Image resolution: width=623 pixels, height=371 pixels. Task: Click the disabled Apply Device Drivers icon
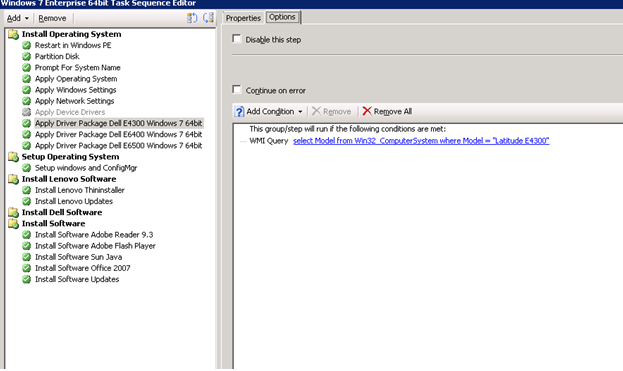point(27,112)
